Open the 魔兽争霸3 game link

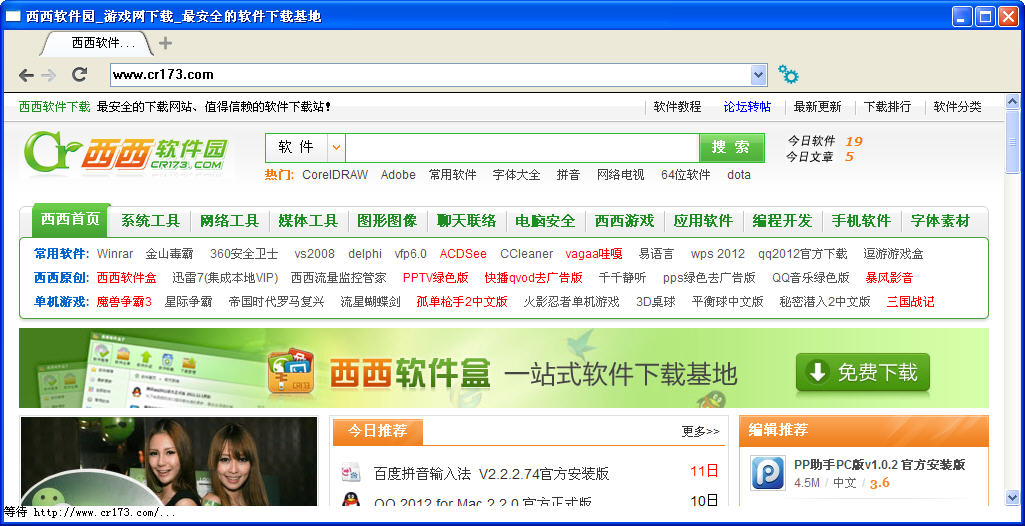[124, 303]
